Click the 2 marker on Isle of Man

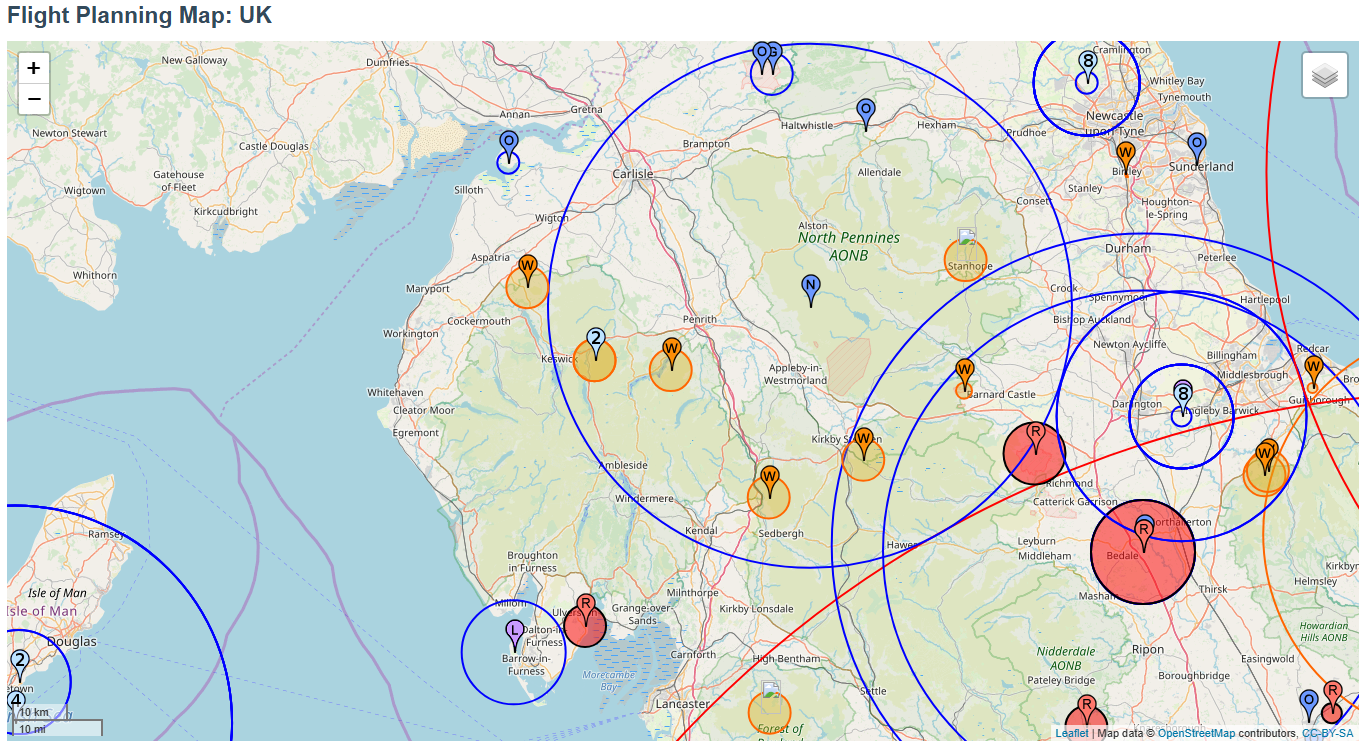(x=19, y=665)
